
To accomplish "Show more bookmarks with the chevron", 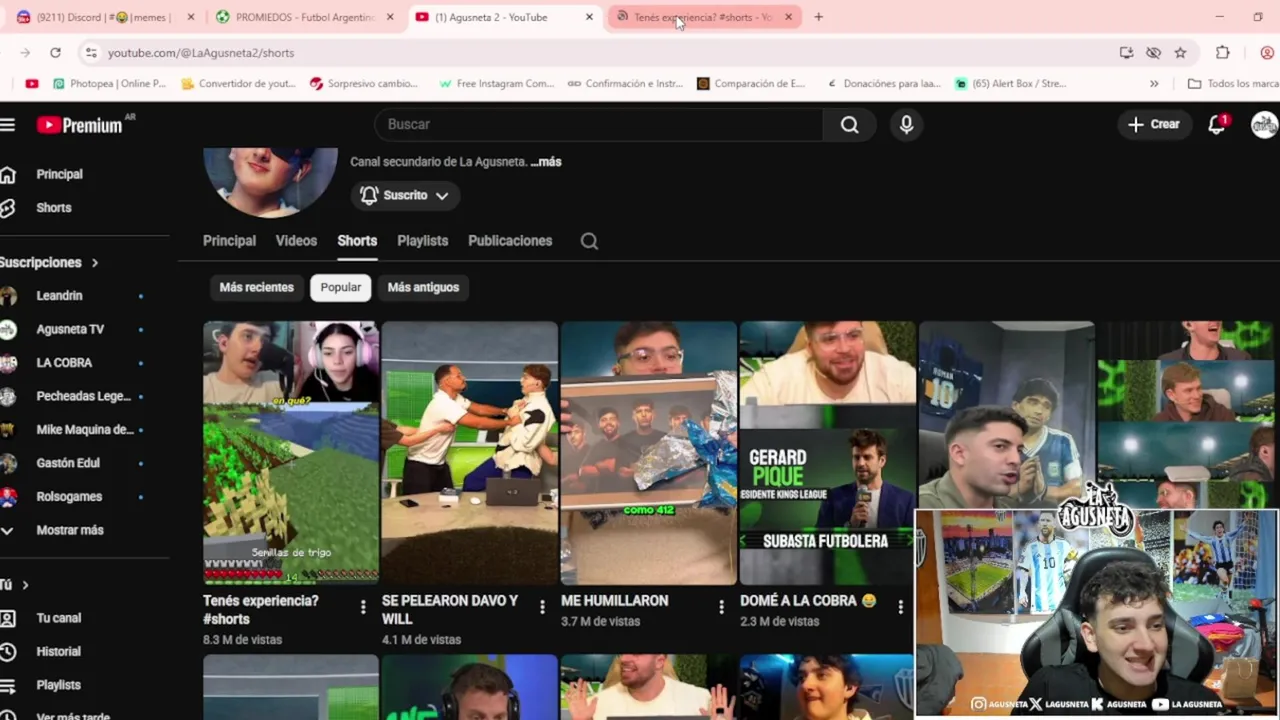I will click(x=1154, y=84).
